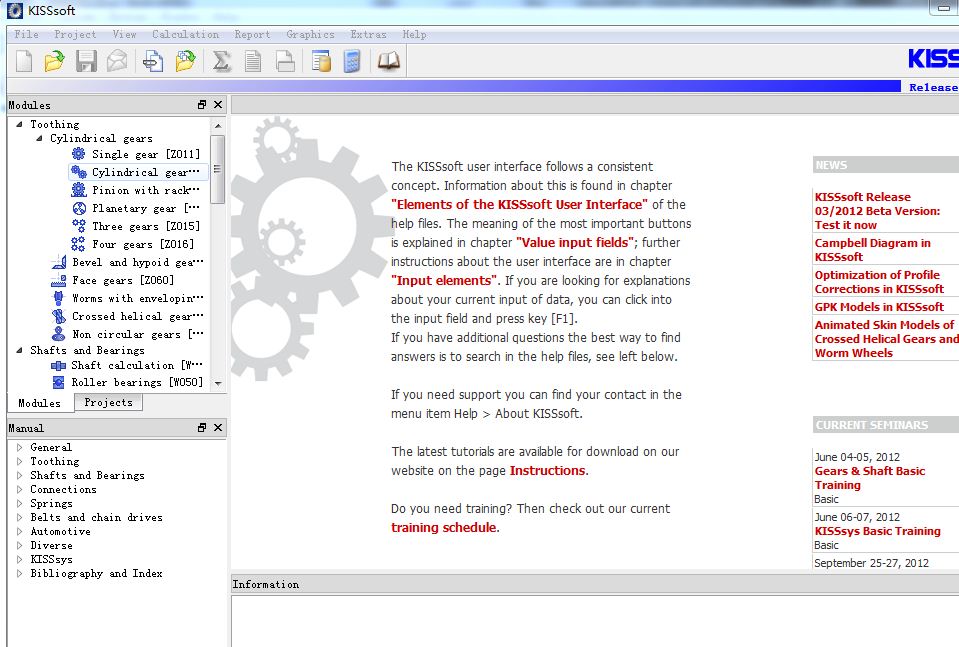Undock the Modules panel
Screen dimensions: 959x647
202,105
